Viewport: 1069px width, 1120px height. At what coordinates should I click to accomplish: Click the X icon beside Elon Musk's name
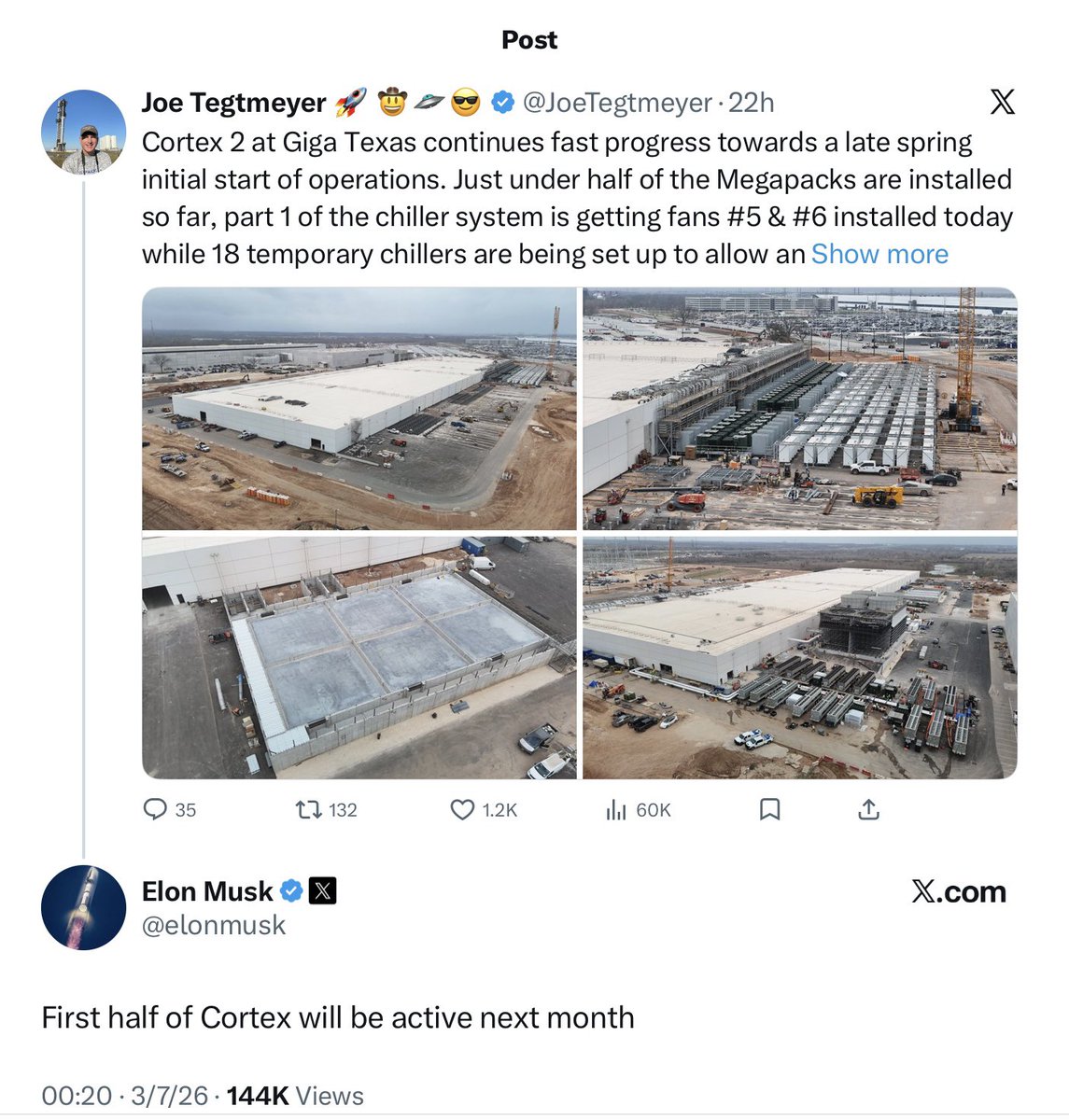pyautogui.click(x=322, y=891)
